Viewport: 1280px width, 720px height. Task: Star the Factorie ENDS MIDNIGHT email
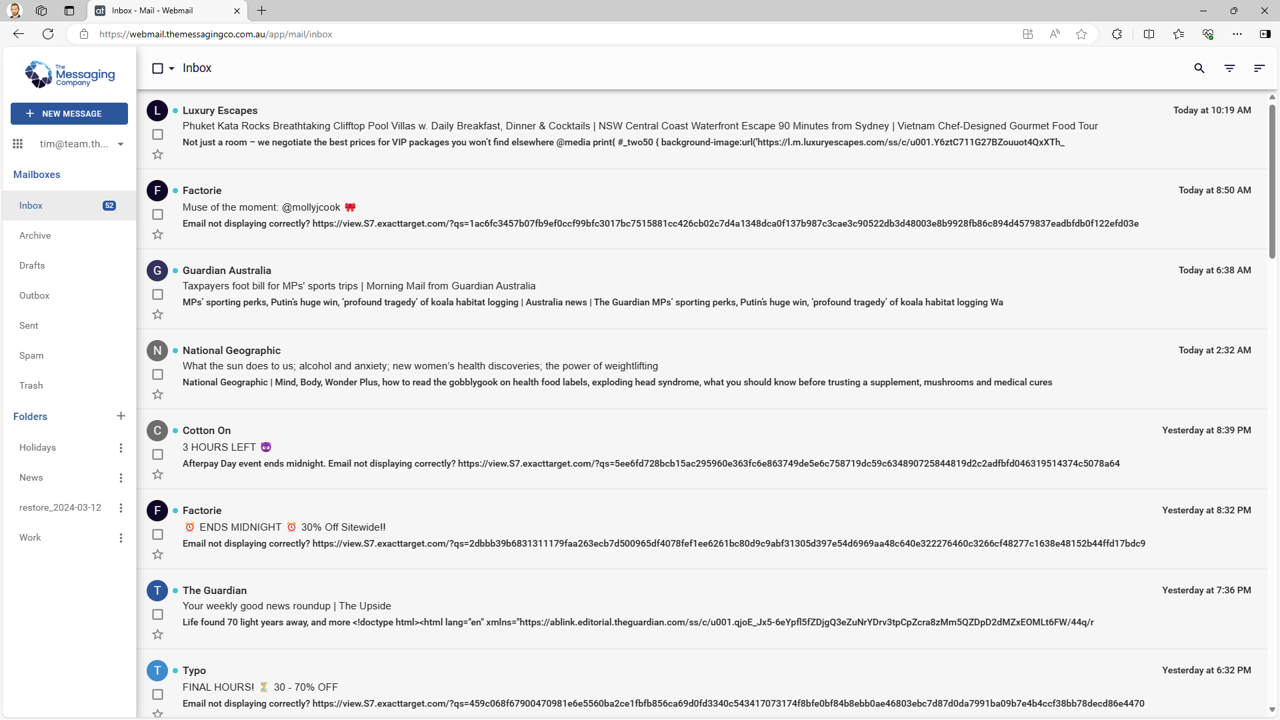point(157,555)
